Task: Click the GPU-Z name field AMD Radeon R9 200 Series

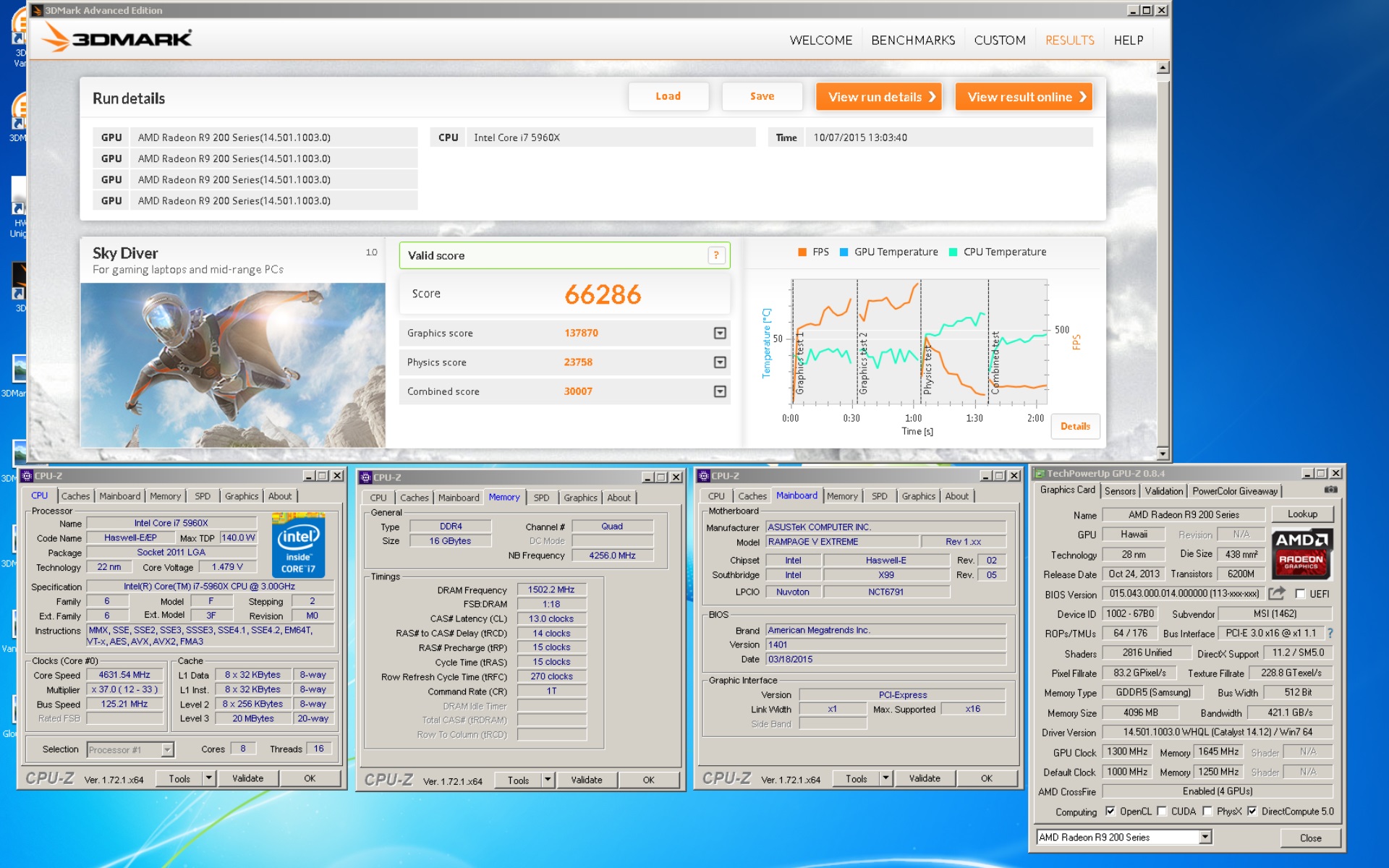Action: 1184,514
